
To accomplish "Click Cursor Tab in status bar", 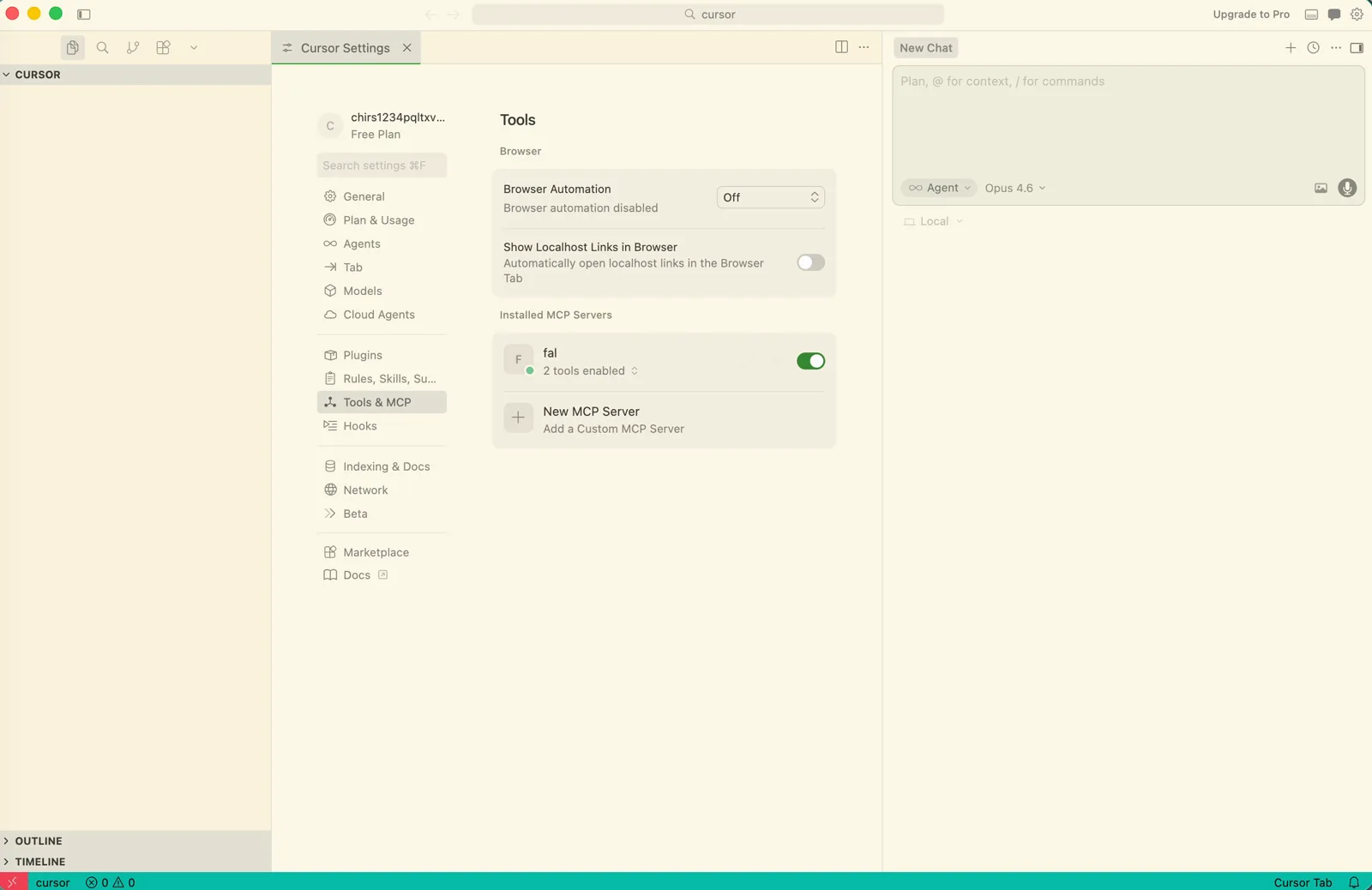I will (1303, 882).
